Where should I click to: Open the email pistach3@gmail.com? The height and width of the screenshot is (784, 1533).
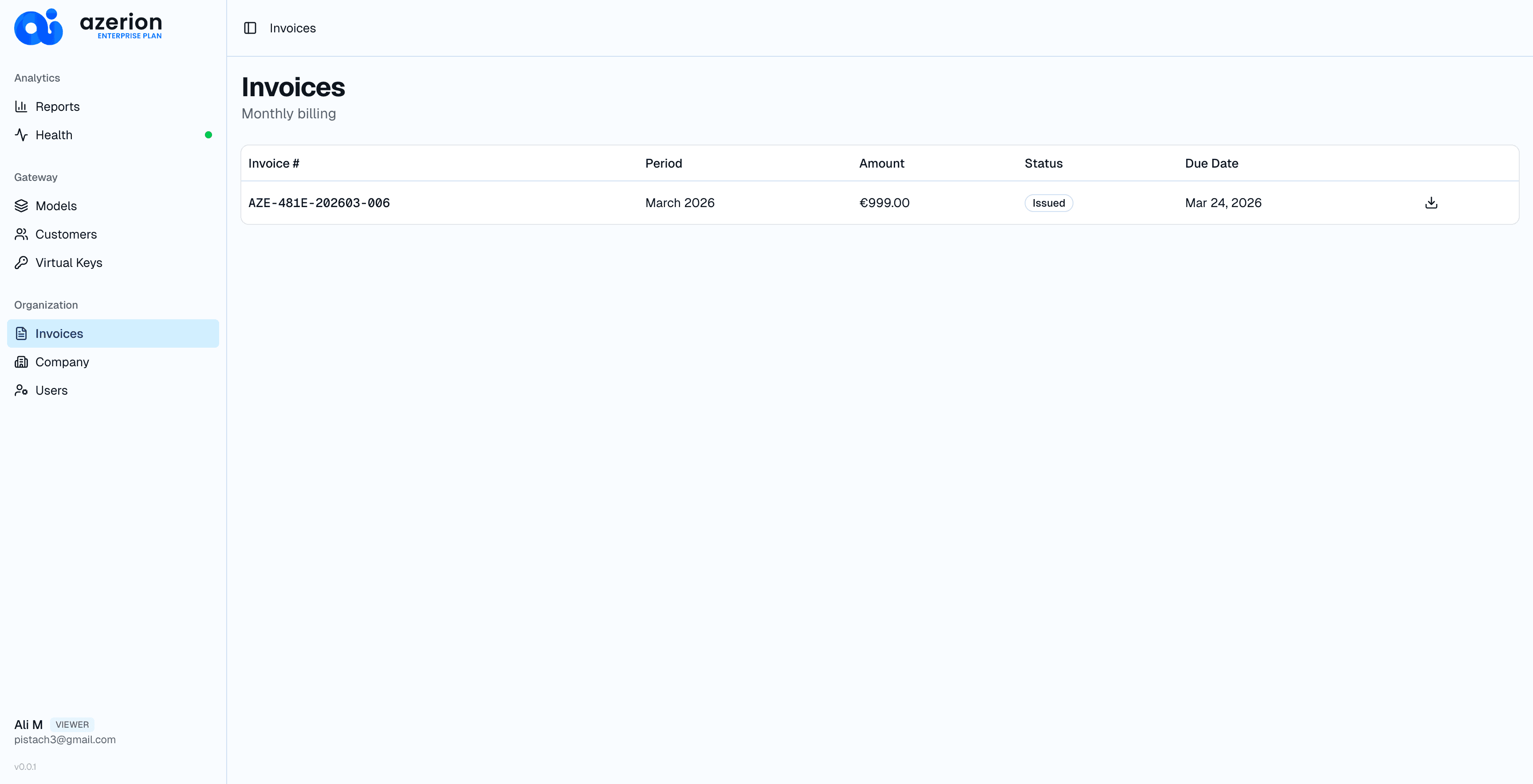[65, 740]
